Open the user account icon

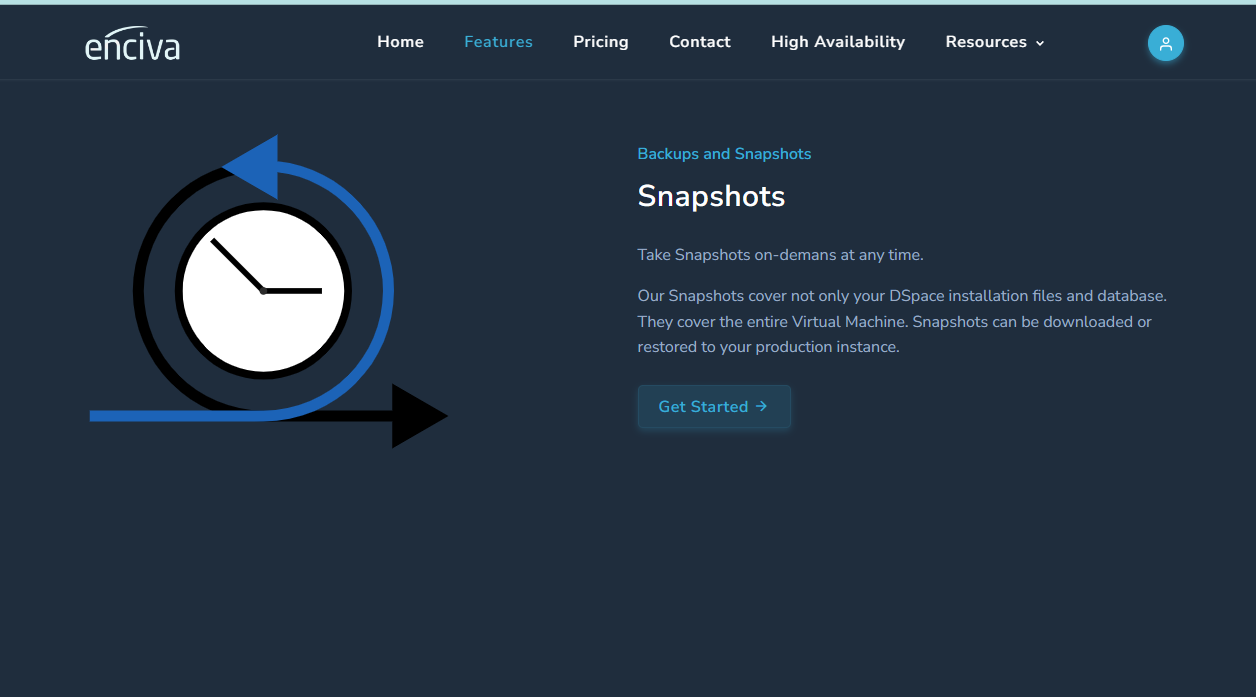coord(1166,43)
